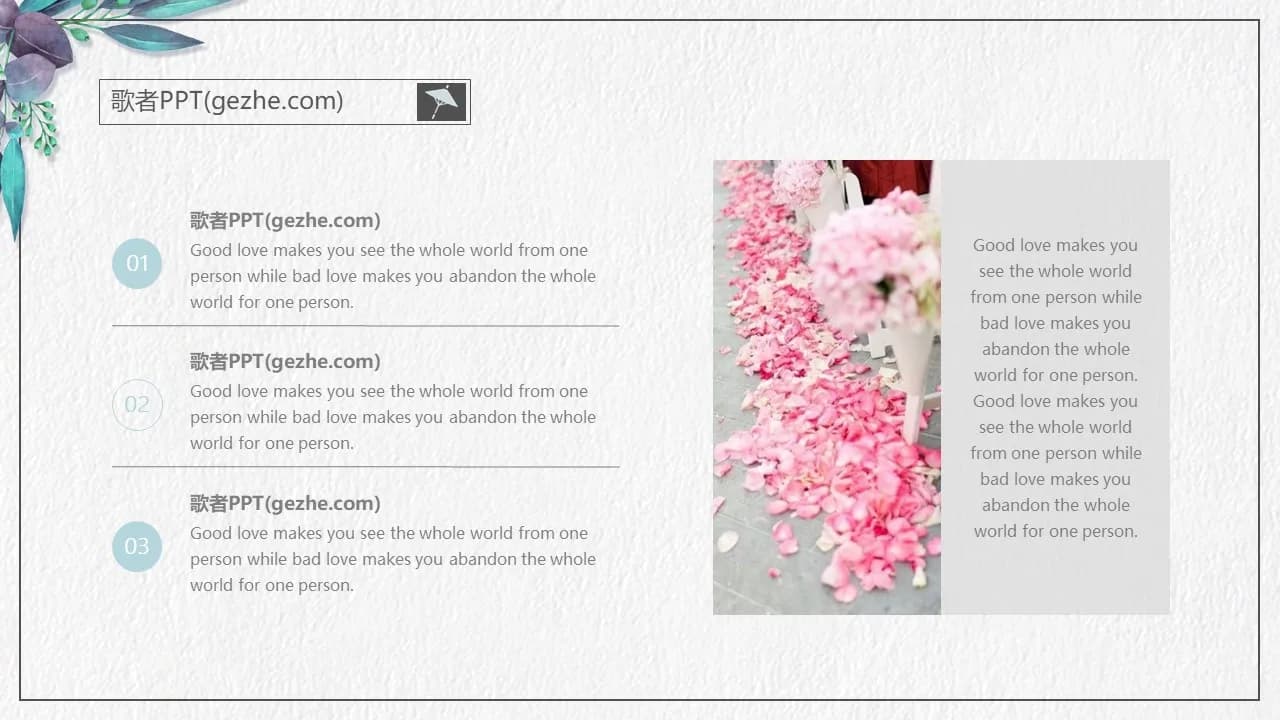Select the outlined 02 circle badge
1280x720 pixels.
point(137,405)
